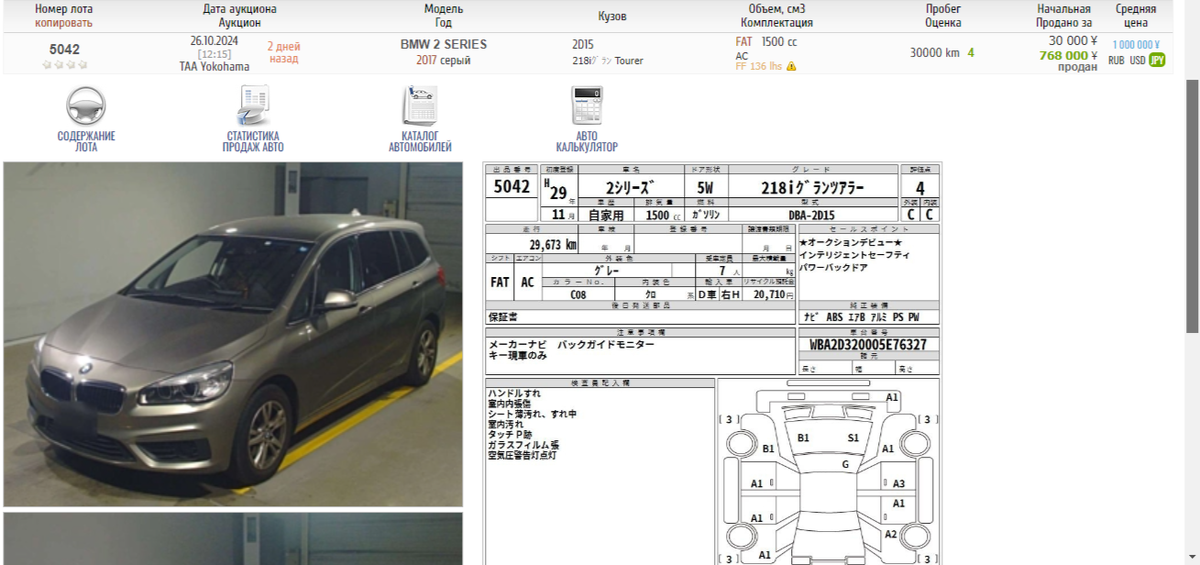
Task: Click the продан status text
Action: [1078, 68]
